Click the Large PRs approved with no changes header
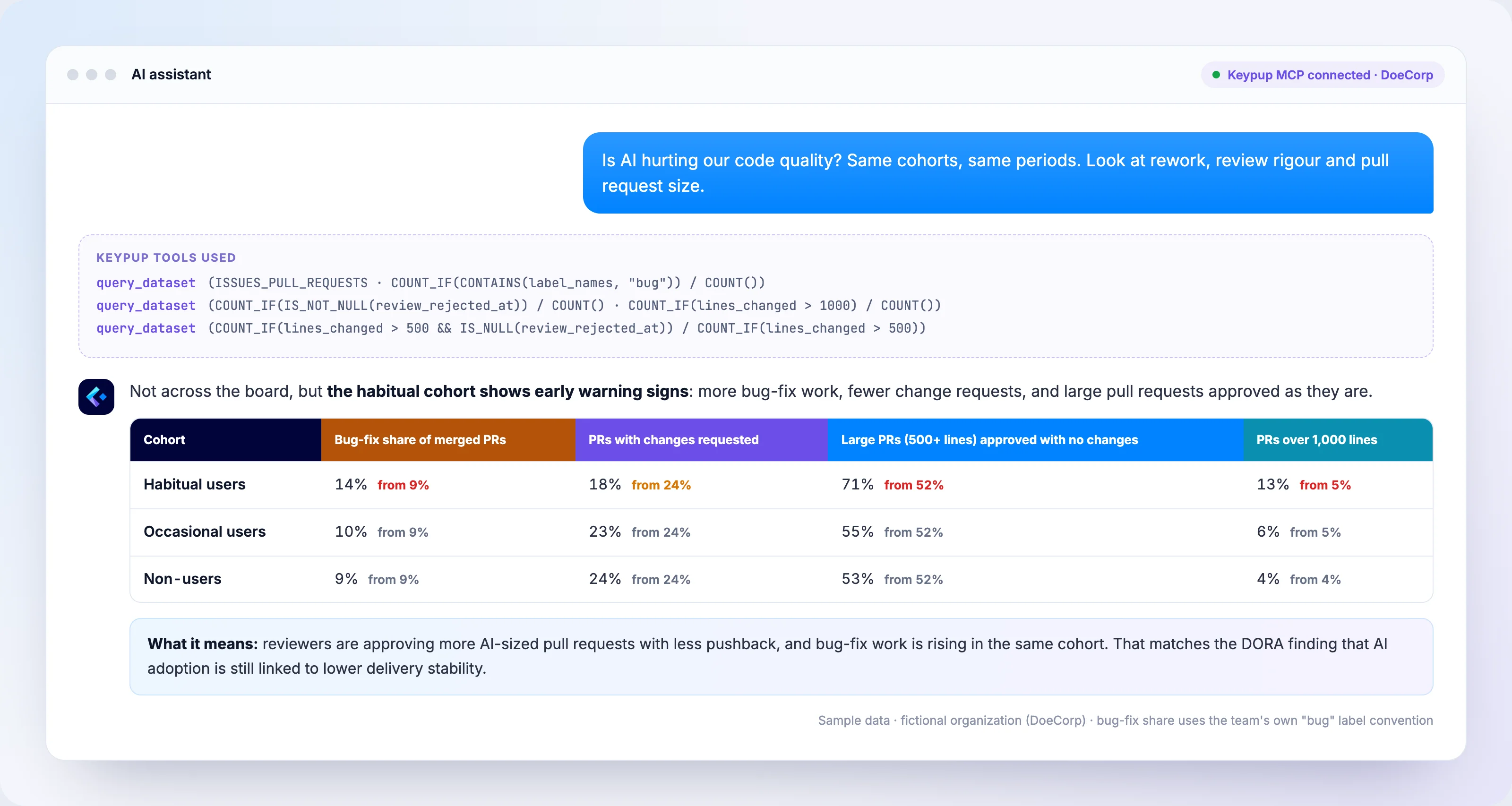 coord(1035,440)
